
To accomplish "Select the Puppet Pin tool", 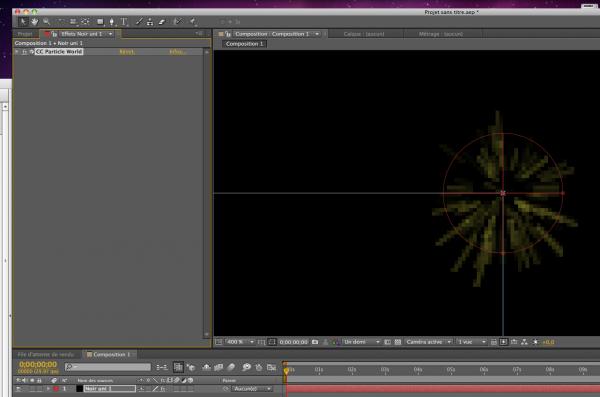I will point(194,22).
